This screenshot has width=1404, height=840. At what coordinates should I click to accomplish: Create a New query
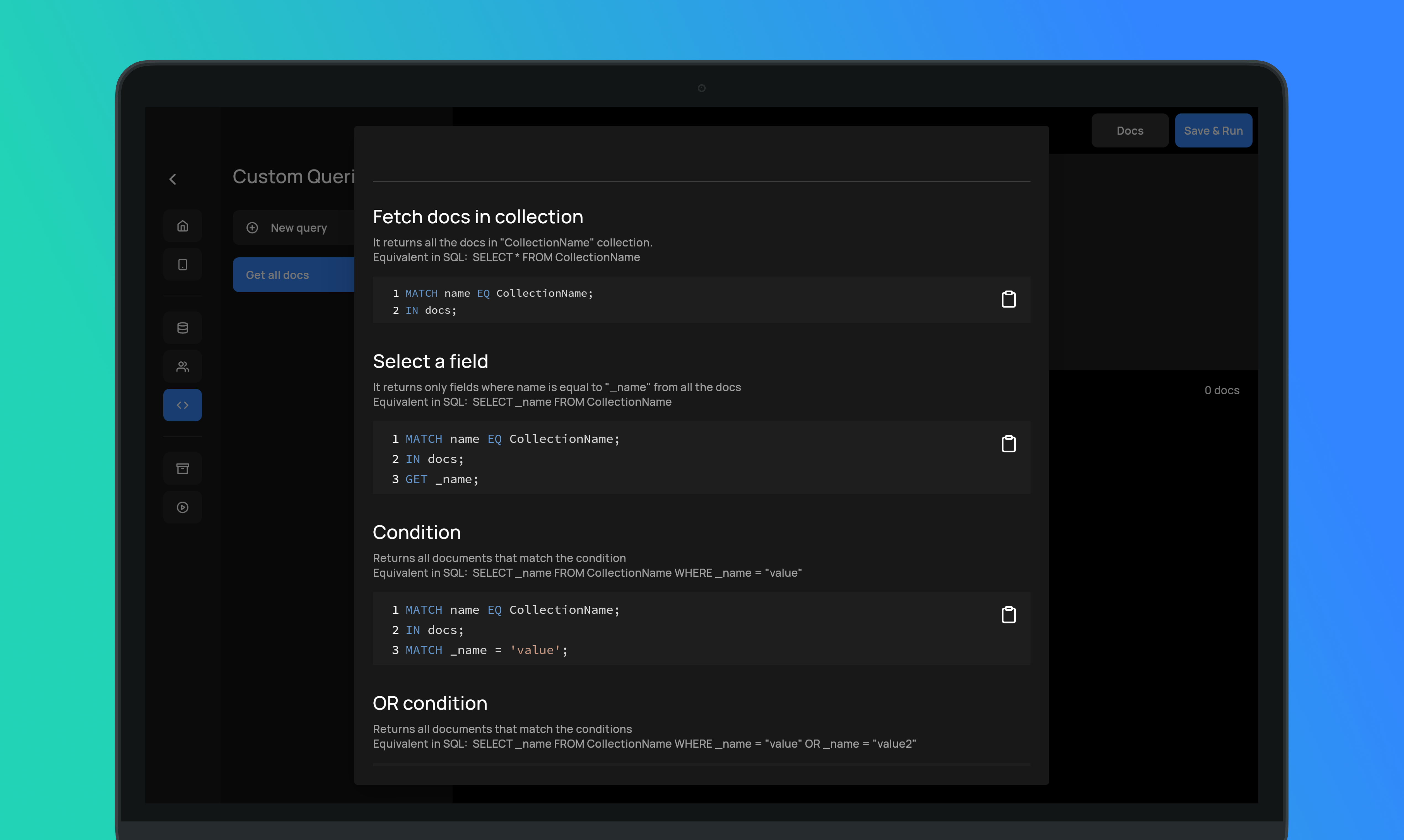[294, 228]
